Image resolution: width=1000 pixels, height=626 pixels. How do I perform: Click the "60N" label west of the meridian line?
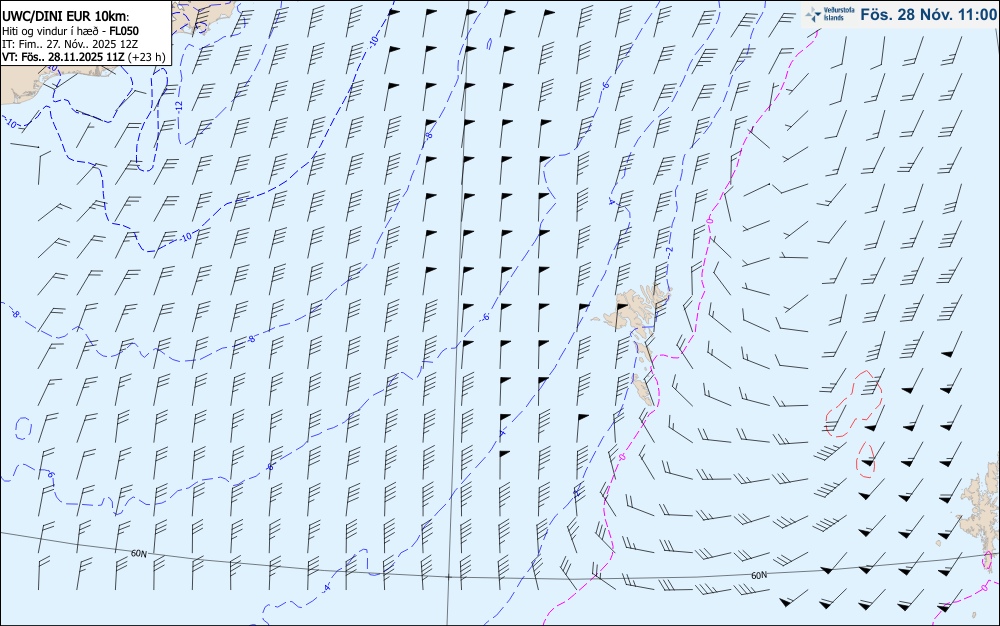[x=138, y=554]
